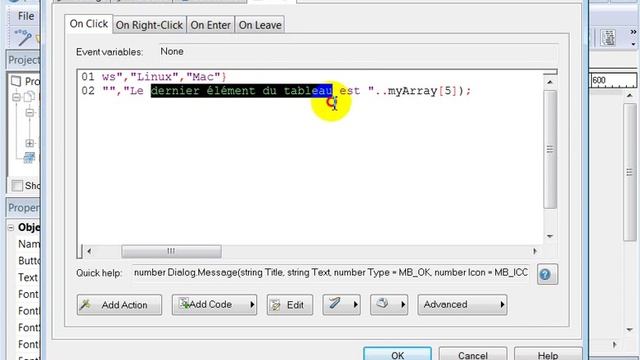Click the toolbar overflow chevron at right

[633, 32]
